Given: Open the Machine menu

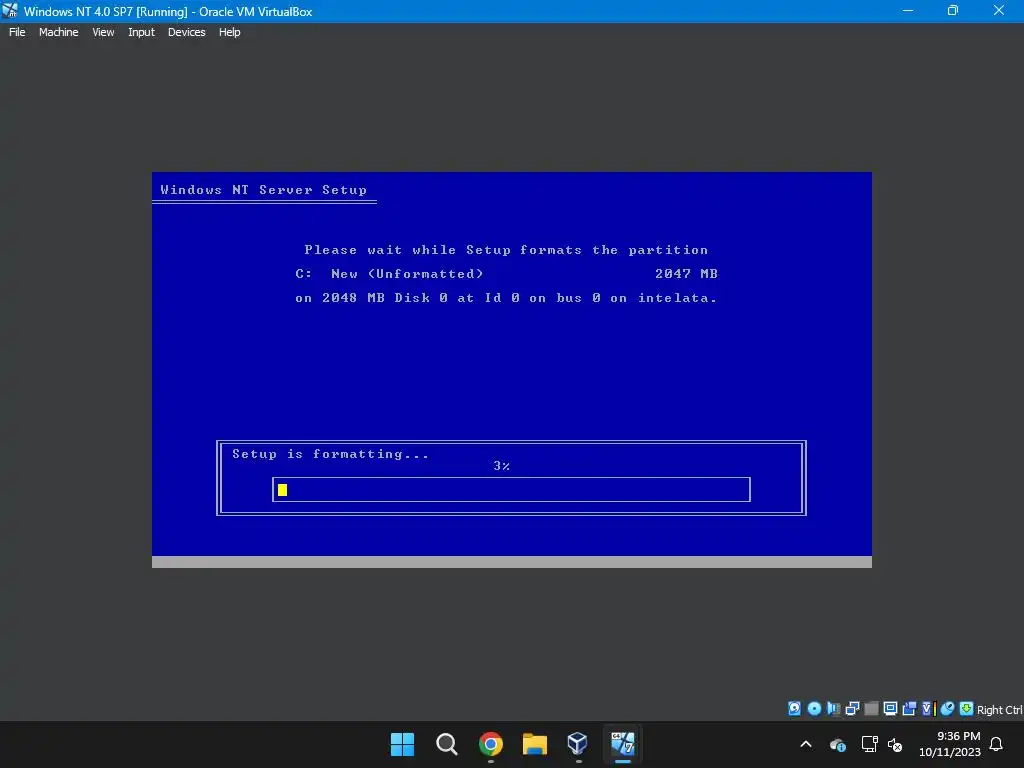Looking at the screenshot, I should point(58,32).
